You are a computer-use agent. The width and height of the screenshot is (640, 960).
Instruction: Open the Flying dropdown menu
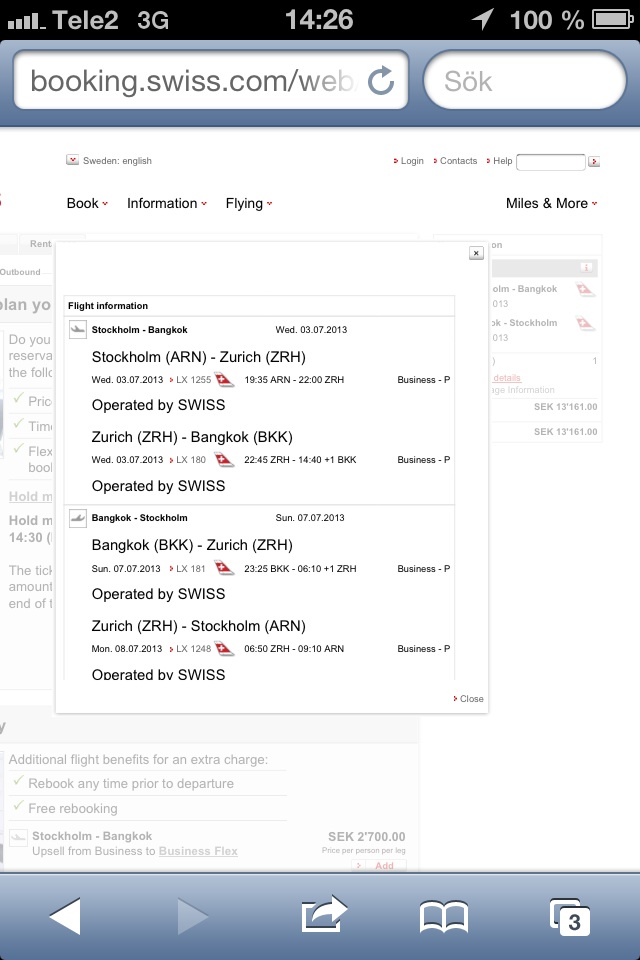[x=248, y=203]
